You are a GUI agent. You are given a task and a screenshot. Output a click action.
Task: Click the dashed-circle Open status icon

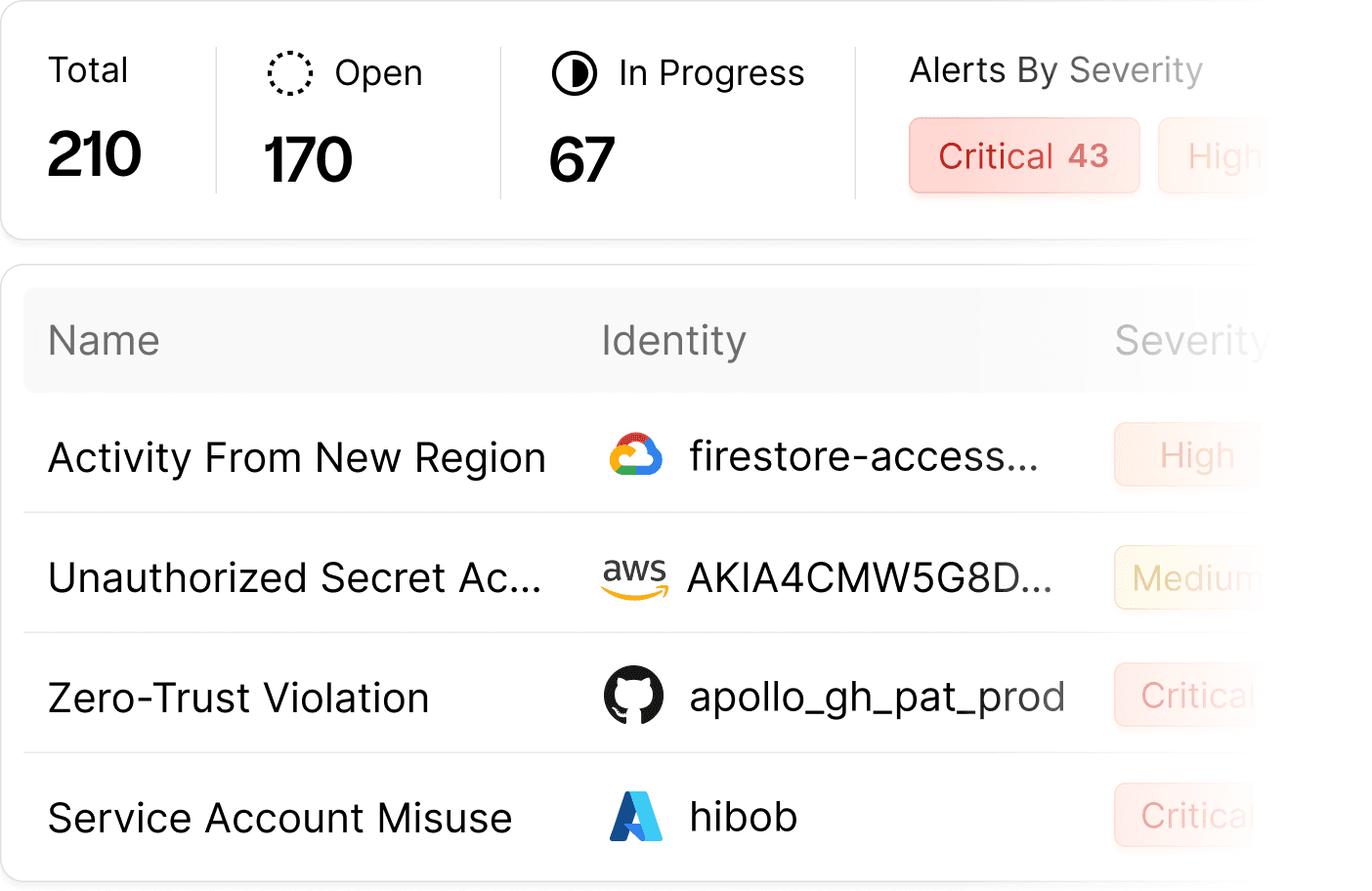290,73
